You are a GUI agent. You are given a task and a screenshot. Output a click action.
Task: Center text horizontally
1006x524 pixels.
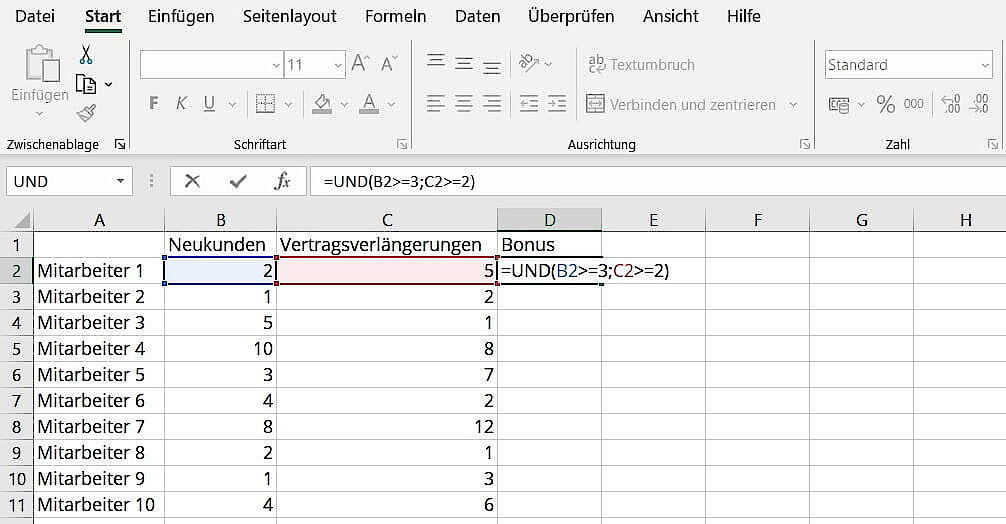click(464, 103)
